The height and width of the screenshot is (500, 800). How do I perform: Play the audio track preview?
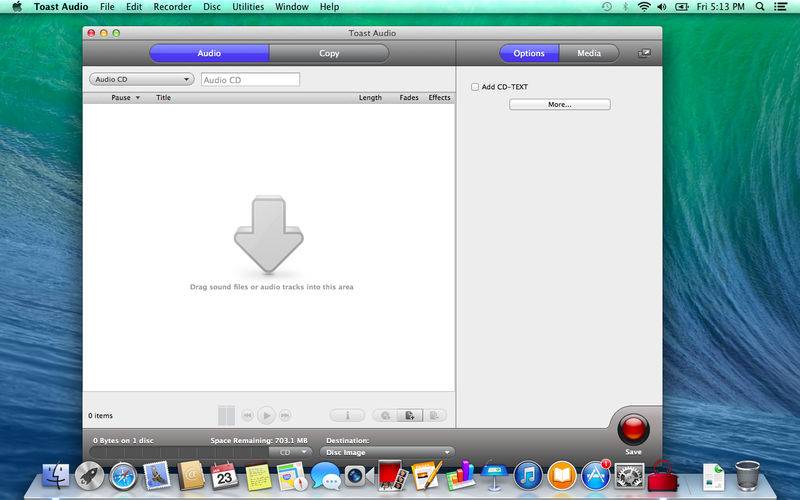coord(266,415)
